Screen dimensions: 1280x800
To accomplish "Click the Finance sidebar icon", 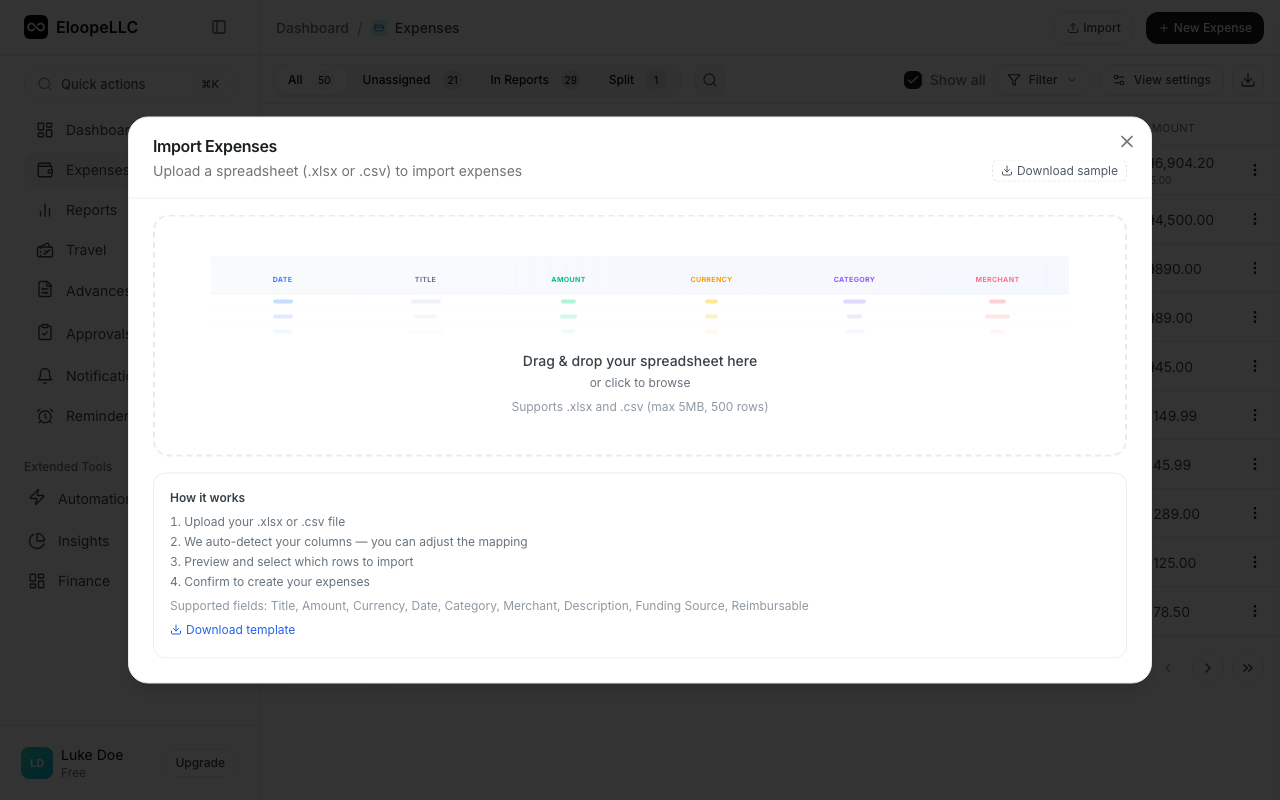I will click(x=37, y=581).
